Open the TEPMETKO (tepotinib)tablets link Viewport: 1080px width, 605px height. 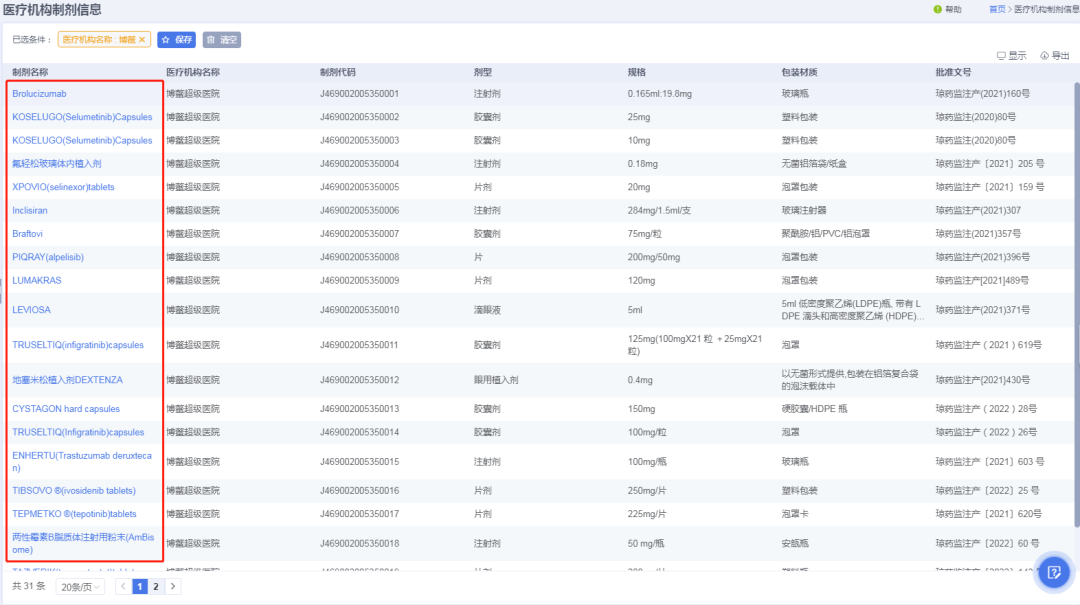[x=74, y=514]
